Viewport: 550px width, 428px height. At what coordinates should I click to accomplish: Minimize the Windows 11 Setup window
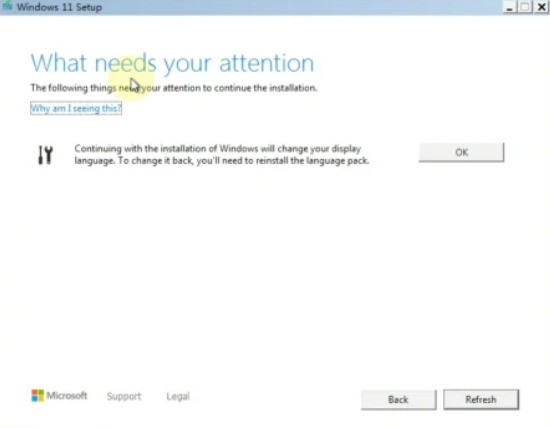510,7
